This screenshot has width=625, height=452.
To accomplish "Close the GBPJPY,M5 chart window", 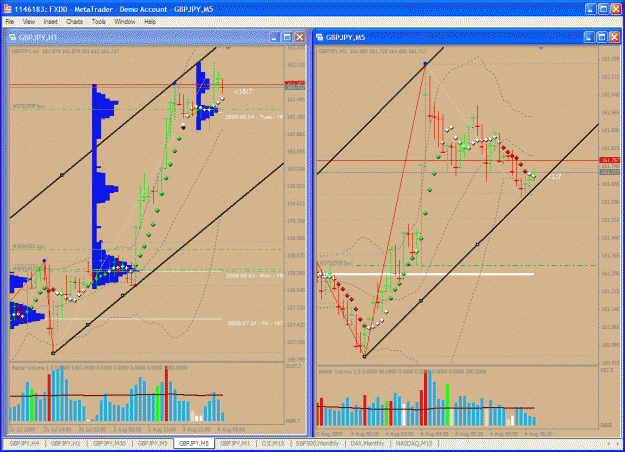I will coord(615,37).
